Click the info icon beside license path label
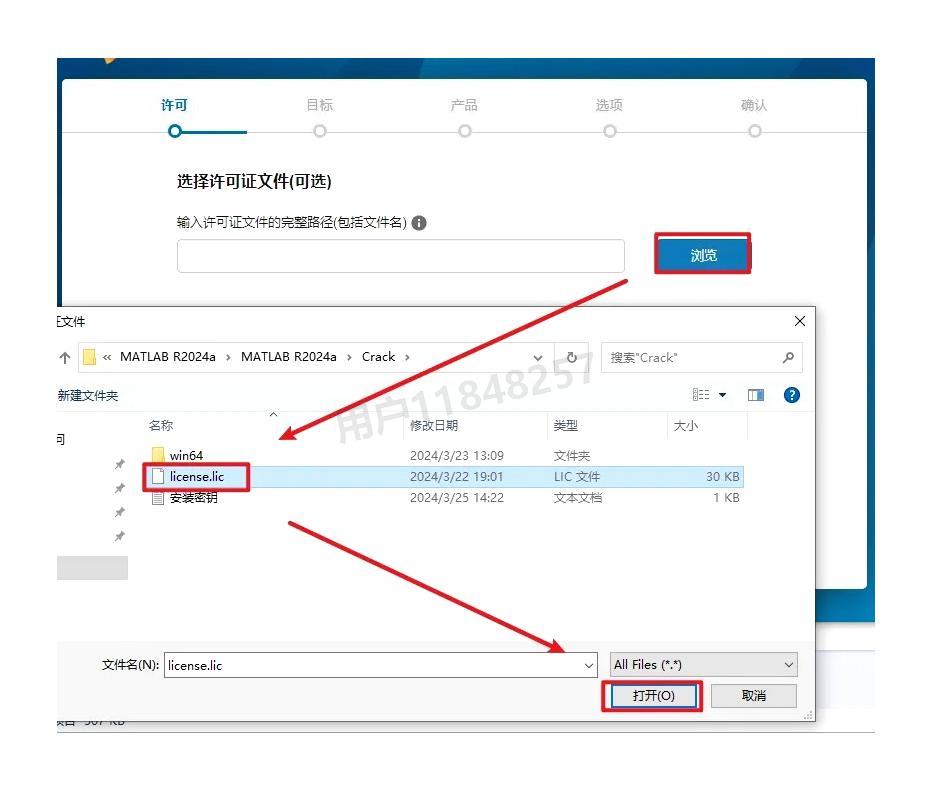Screen dimensions: 932x791 [x=419, y=223]
